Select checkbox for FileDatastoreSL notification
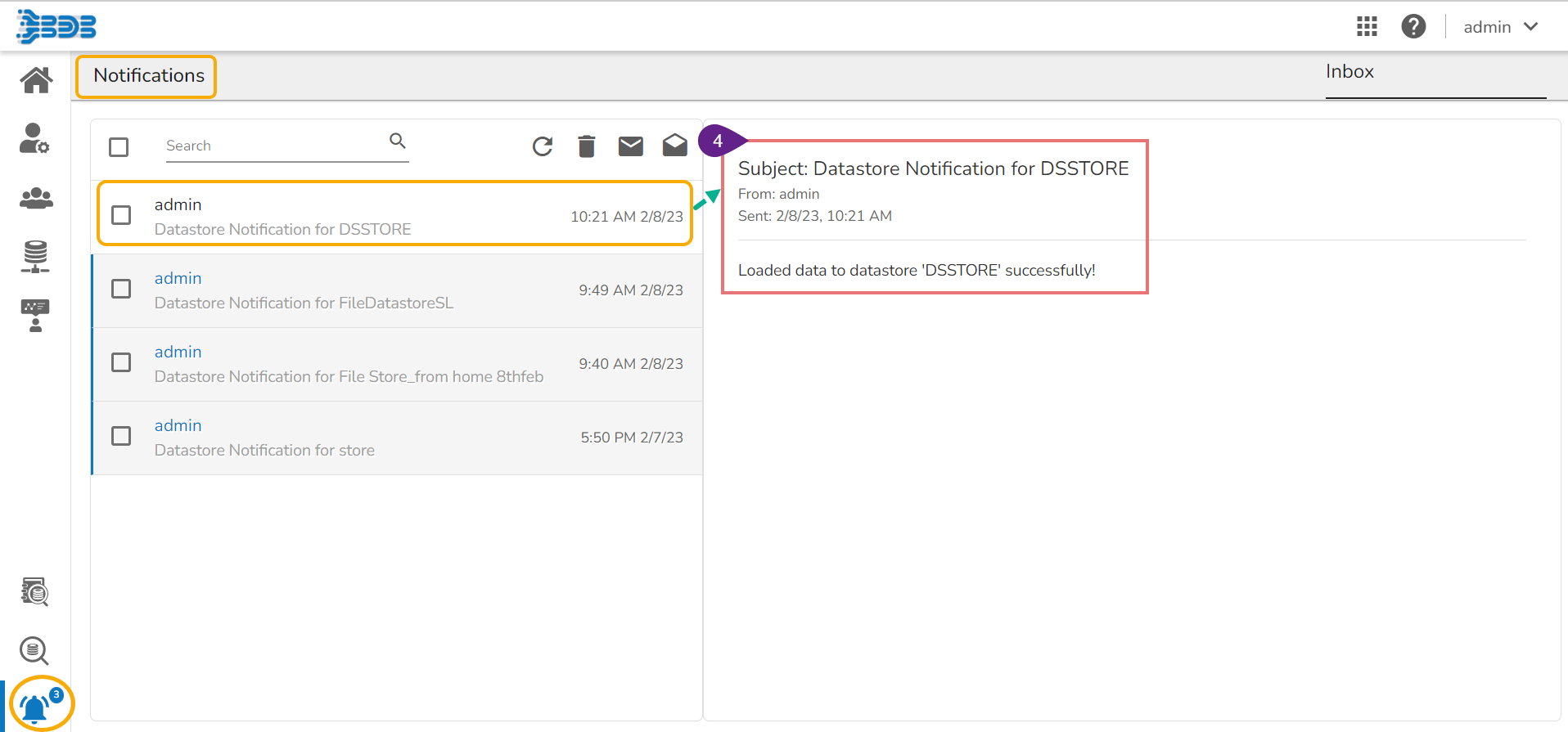1568x732 pixels. pyautogui.click(x=121, y=289)
